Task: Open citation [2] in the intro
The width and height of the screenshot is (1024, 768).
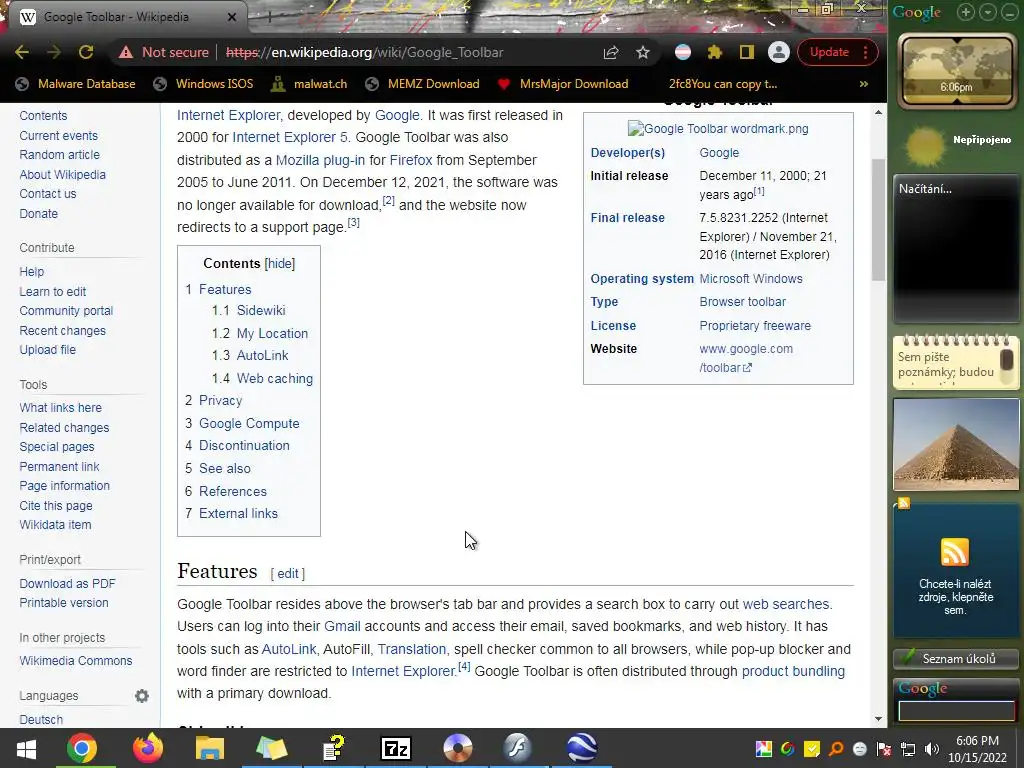Action: [x=389, y=200]
